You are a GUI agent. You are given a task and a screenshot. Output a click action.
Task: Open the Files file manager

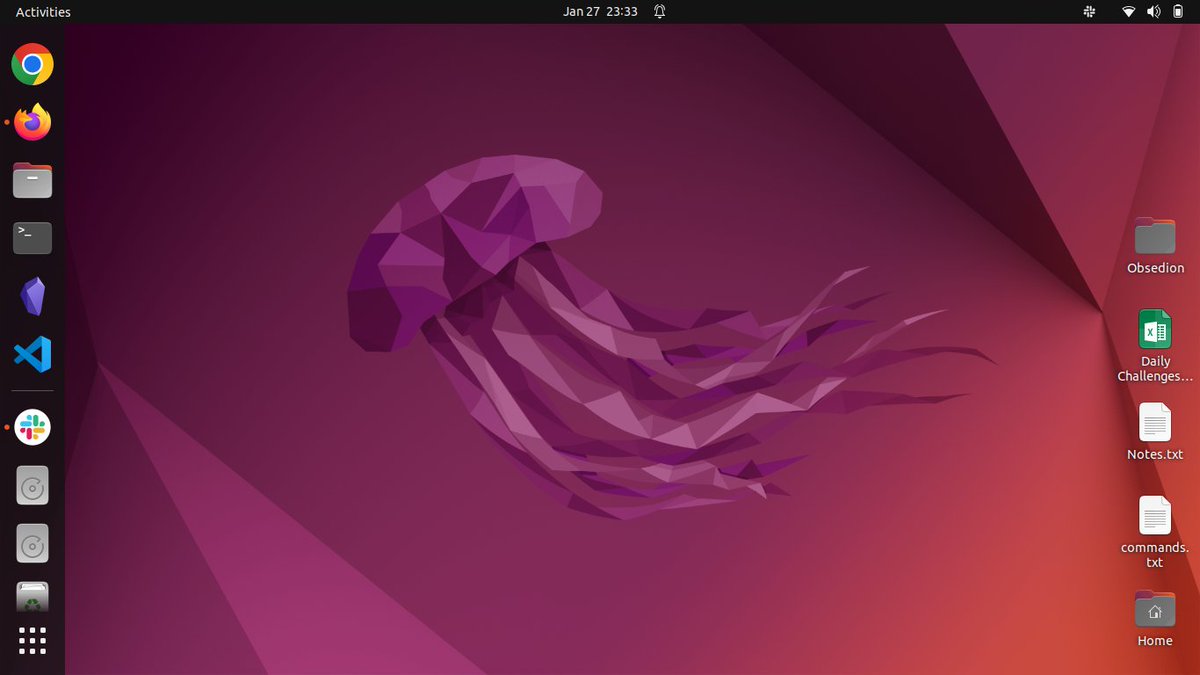click(32, 180)
